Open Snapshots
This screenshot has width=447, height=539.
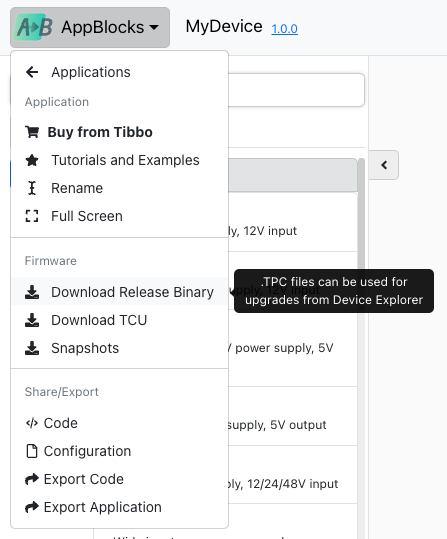pyautogui.click(x=120, y=348)
